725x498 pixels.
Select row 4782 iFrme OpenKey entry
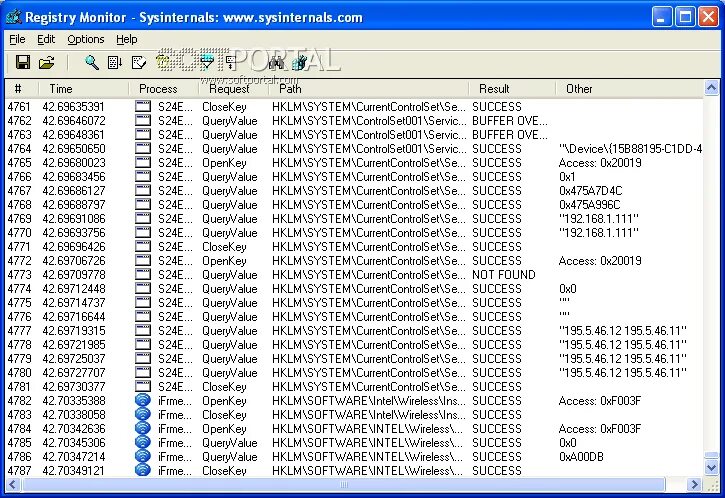tap(354, 400)
